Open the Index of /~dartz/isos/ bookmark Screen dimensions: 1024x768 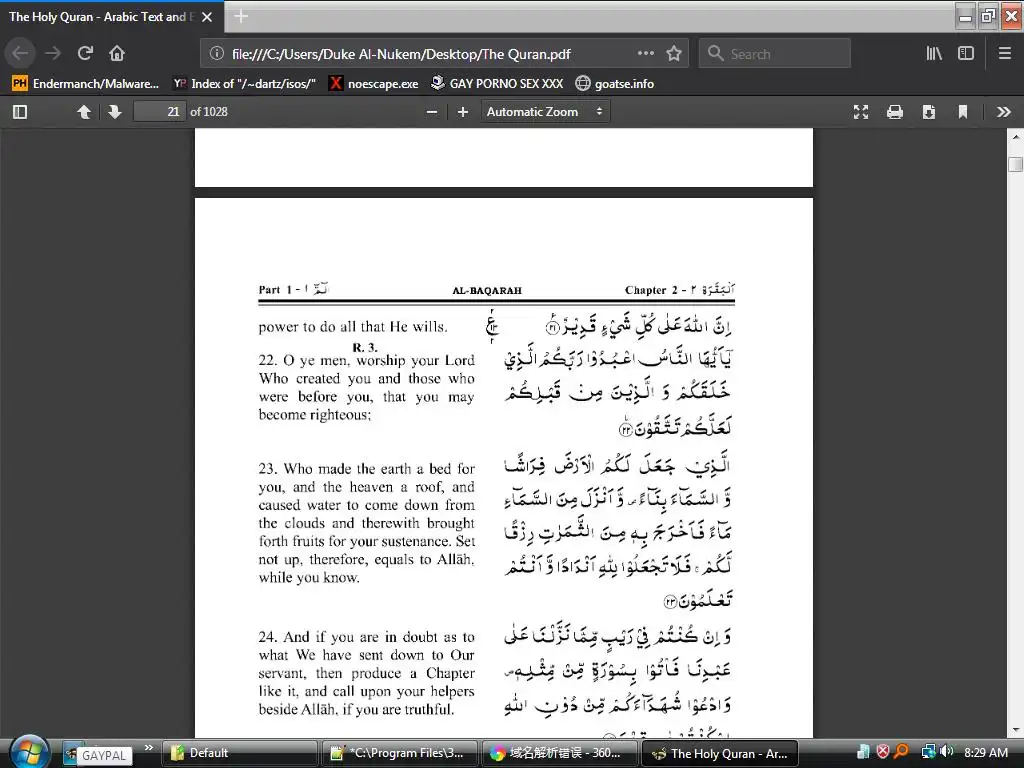tap(245, 84)
